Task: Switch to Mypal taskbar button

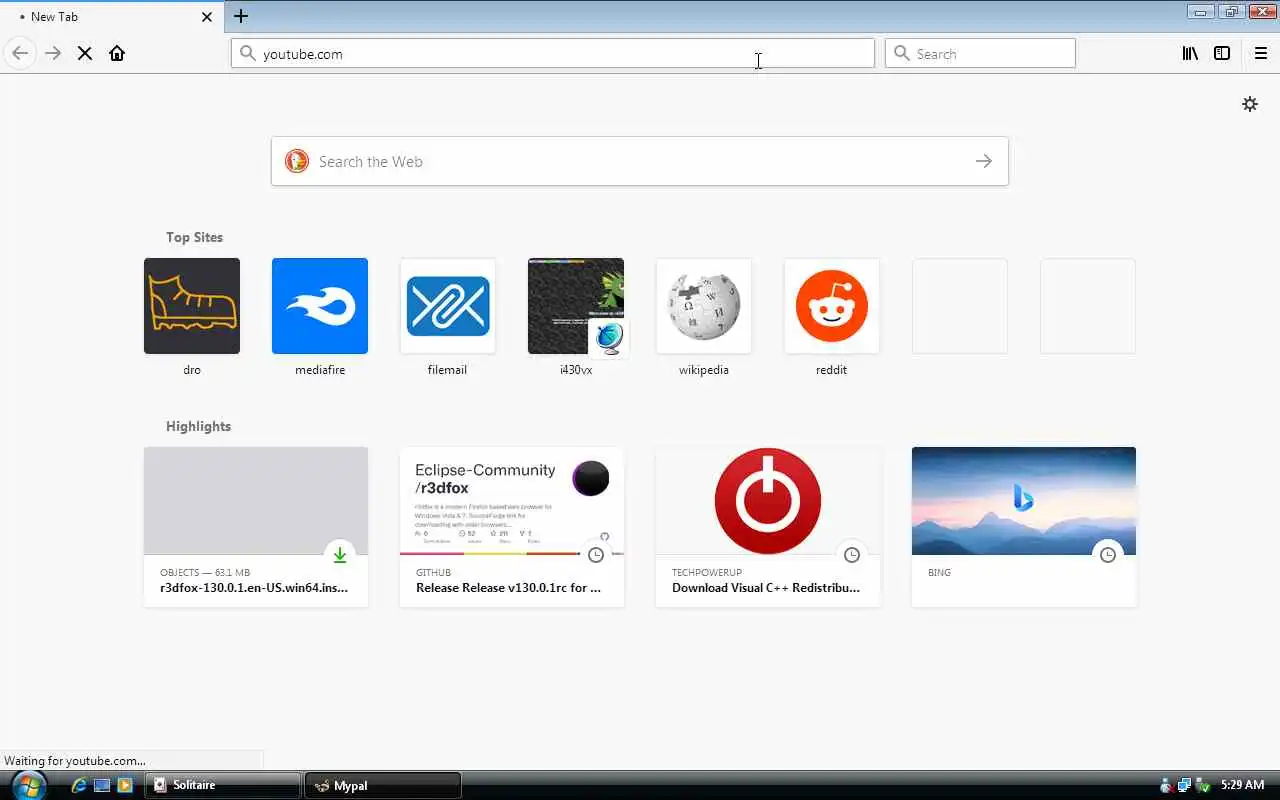Action: (383, 785)
